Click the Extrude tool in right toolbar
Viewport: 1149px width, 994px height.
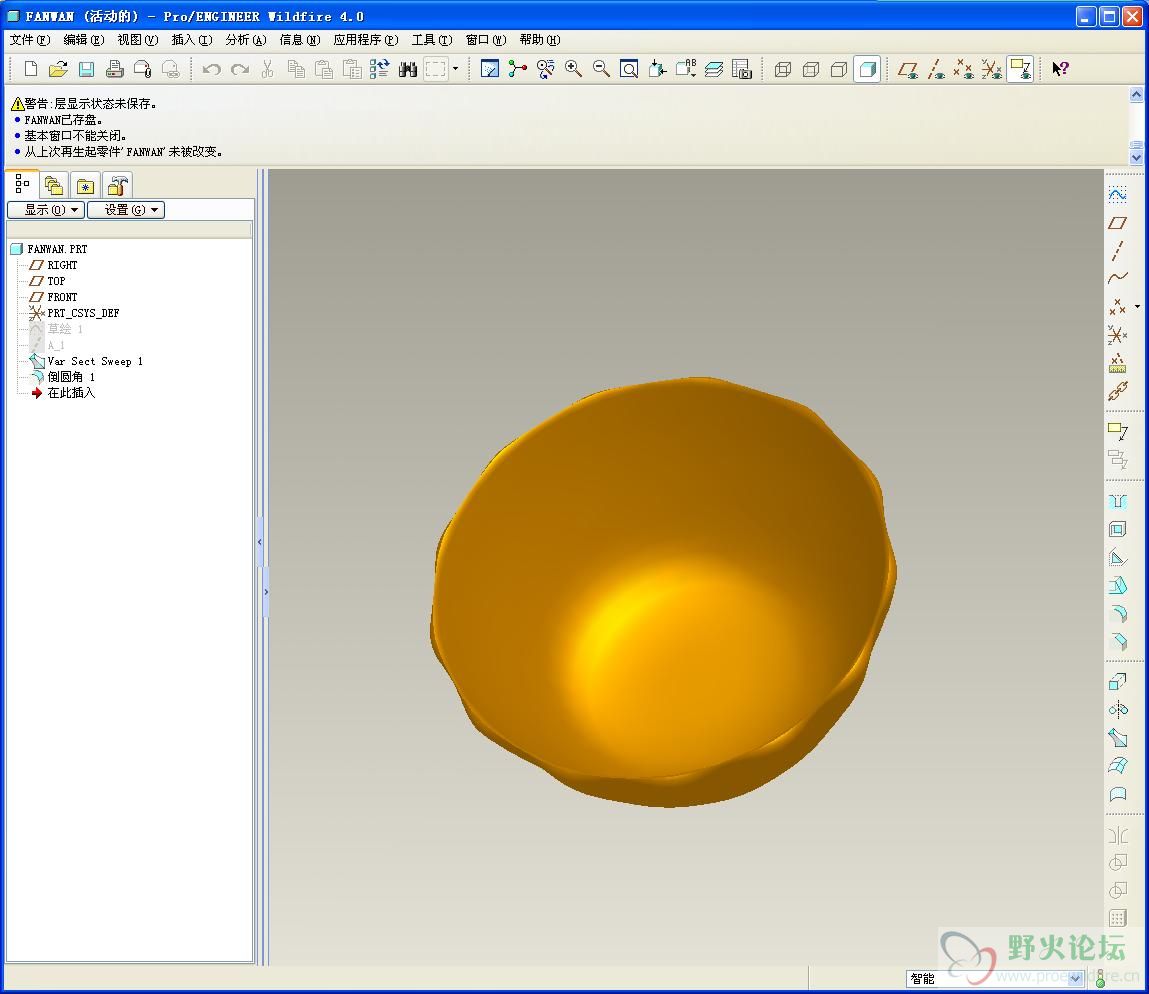(1117, 682)
